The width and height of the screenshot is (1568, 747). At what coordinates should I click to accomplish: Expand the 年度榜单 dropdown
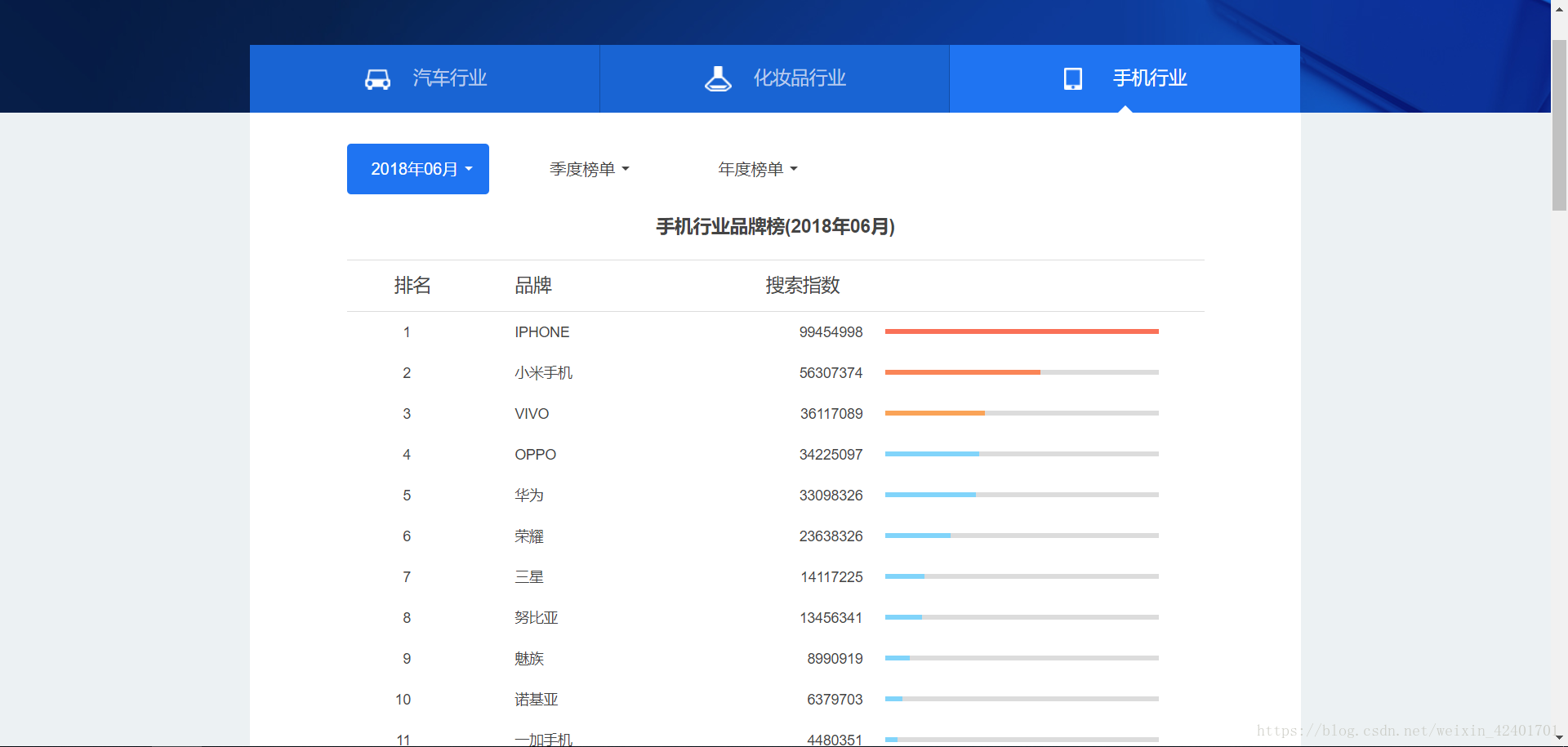758,169
